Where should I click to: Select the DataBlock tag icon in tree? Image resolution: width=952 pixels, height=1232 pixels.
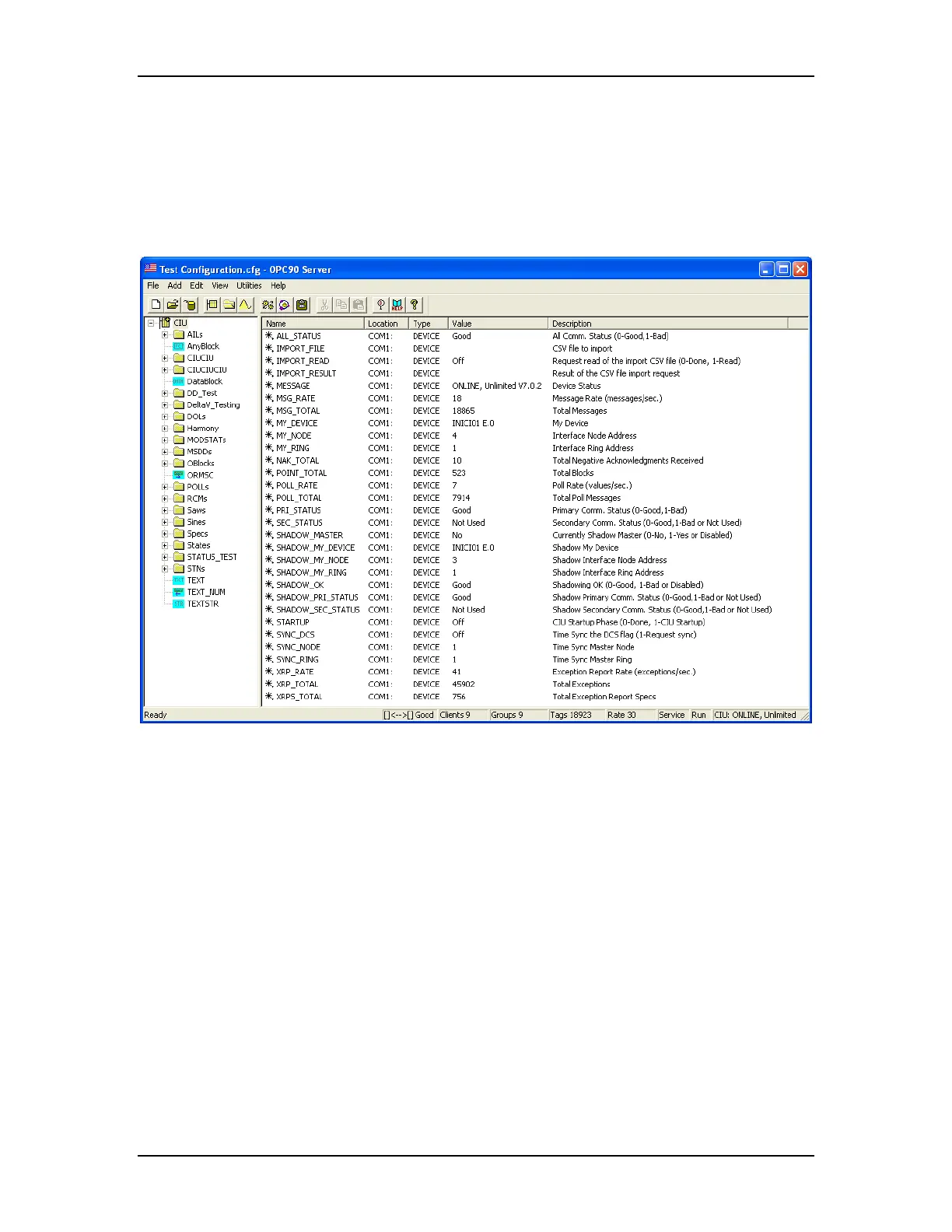pos(178,381)
